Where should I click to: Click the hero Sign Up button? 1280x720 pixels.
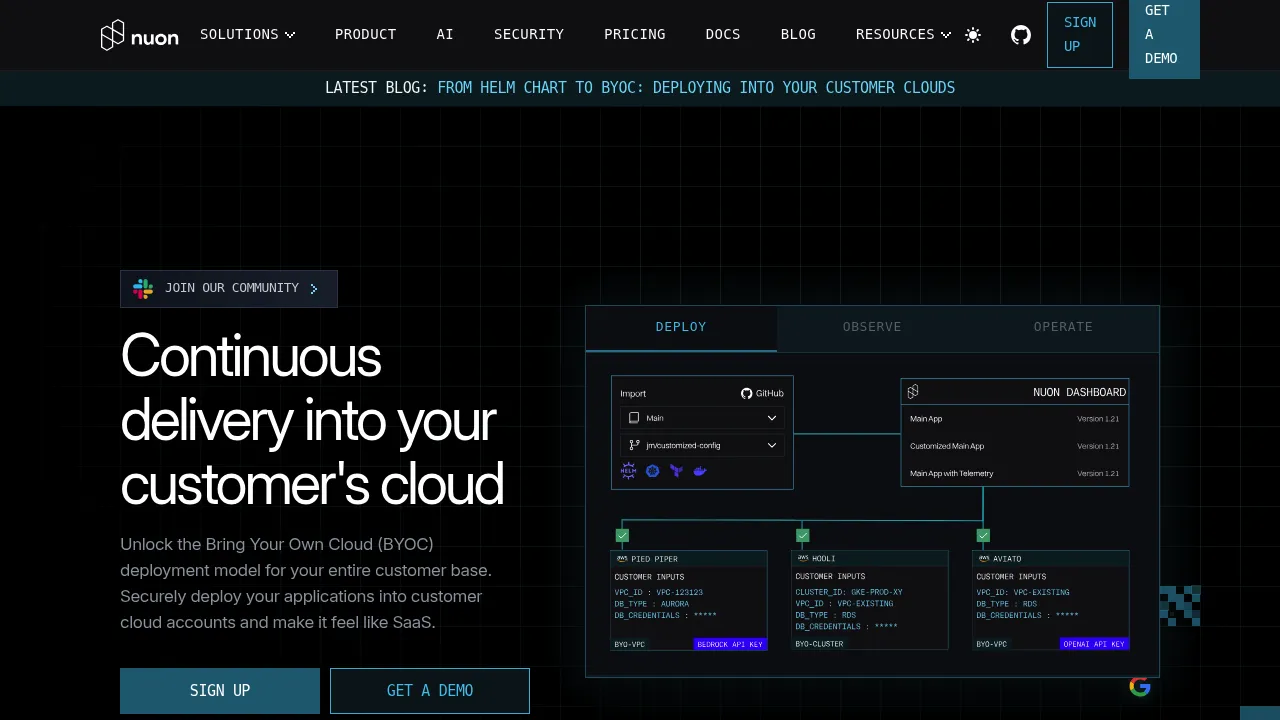pos(220,691)
